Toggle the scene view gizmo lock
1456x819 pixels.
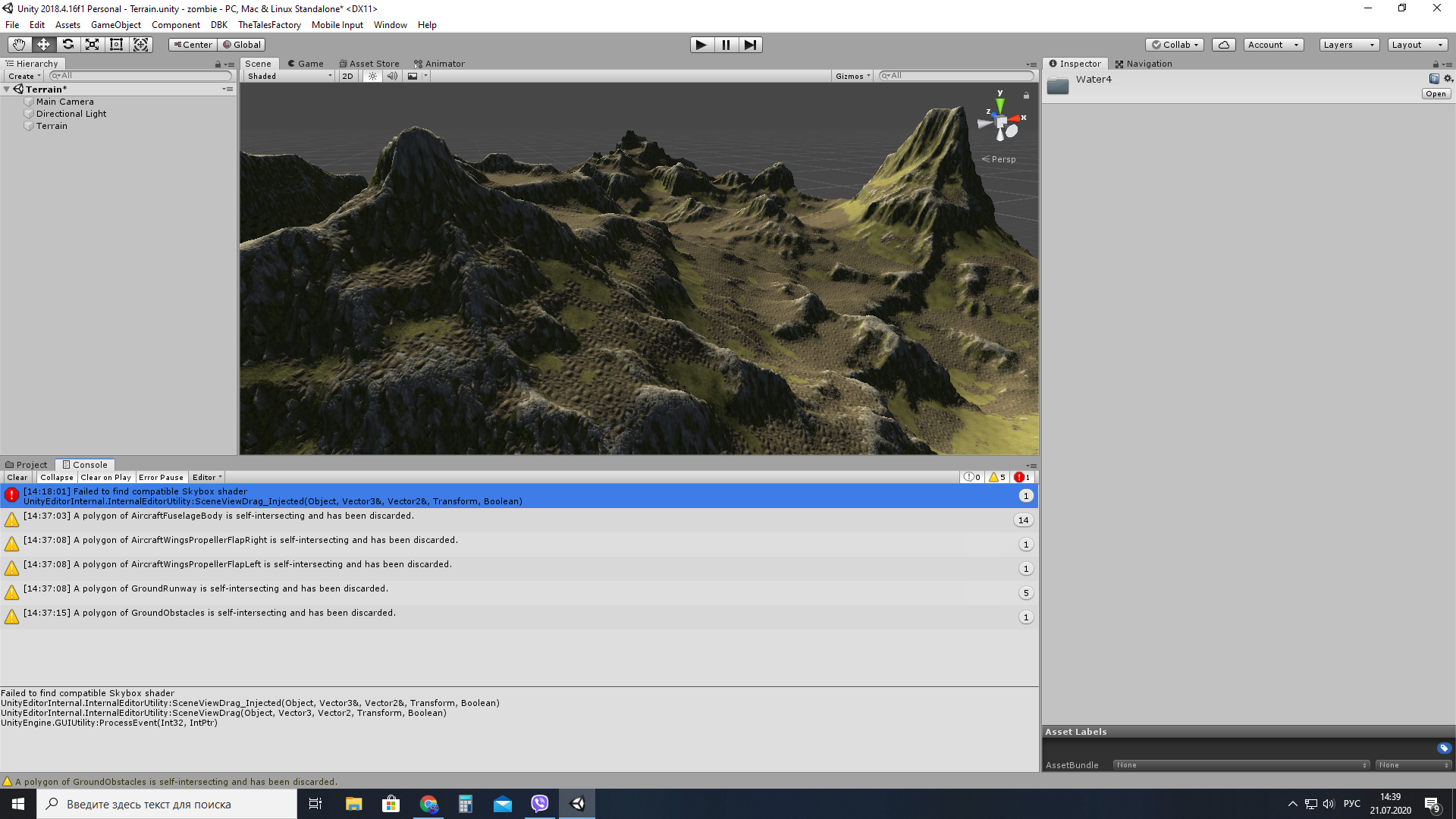(1026, 96)
